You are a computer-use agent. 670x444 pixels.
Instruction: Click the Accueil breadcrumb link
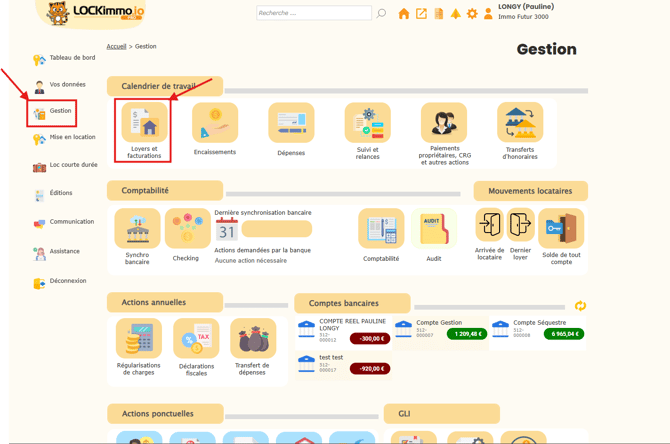[x=116, y=47]
